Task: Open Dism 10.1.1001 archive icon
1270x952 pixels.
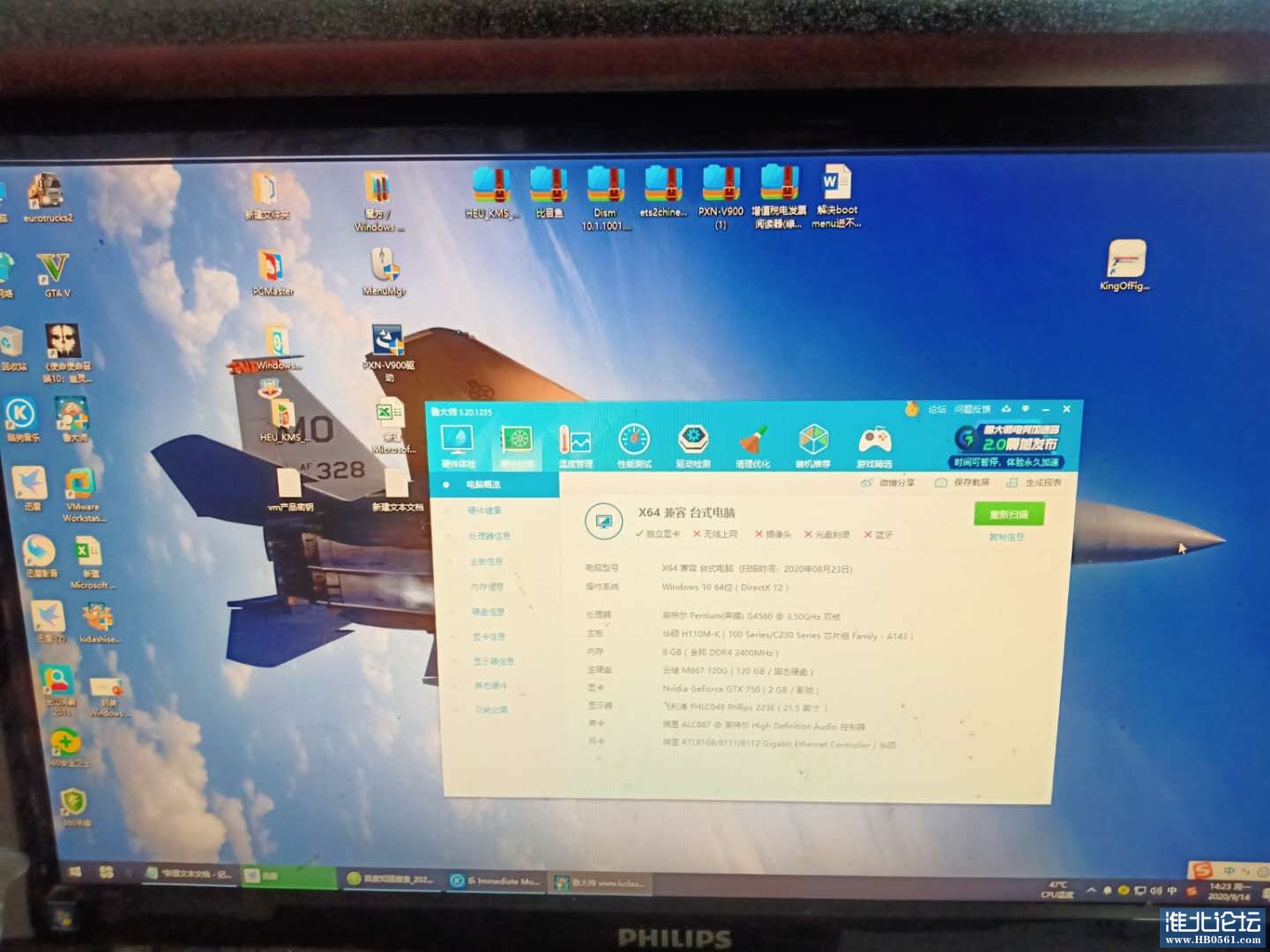Action: [x=605, y=198]
